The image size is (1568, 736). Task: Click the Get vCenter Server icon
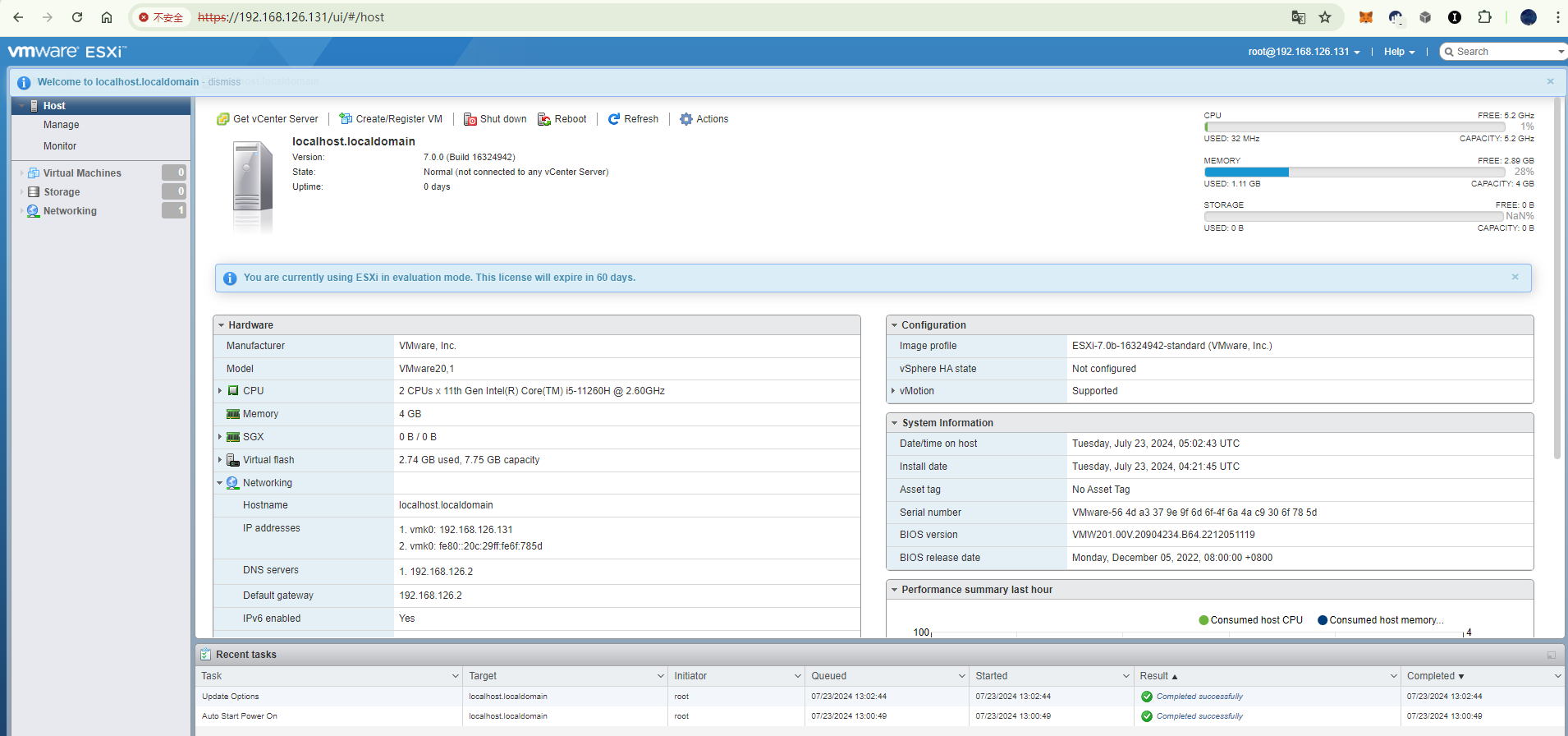click(222, 119)
